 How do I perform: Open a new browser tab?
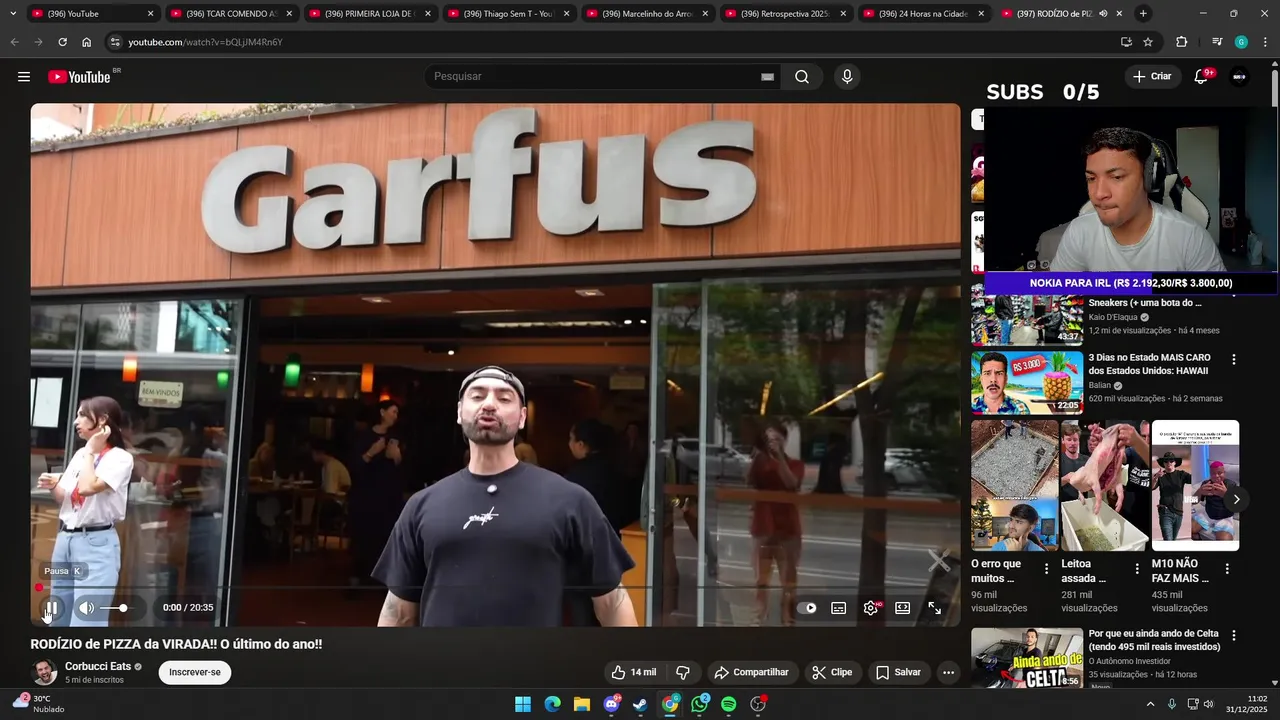click(1143, 14)
